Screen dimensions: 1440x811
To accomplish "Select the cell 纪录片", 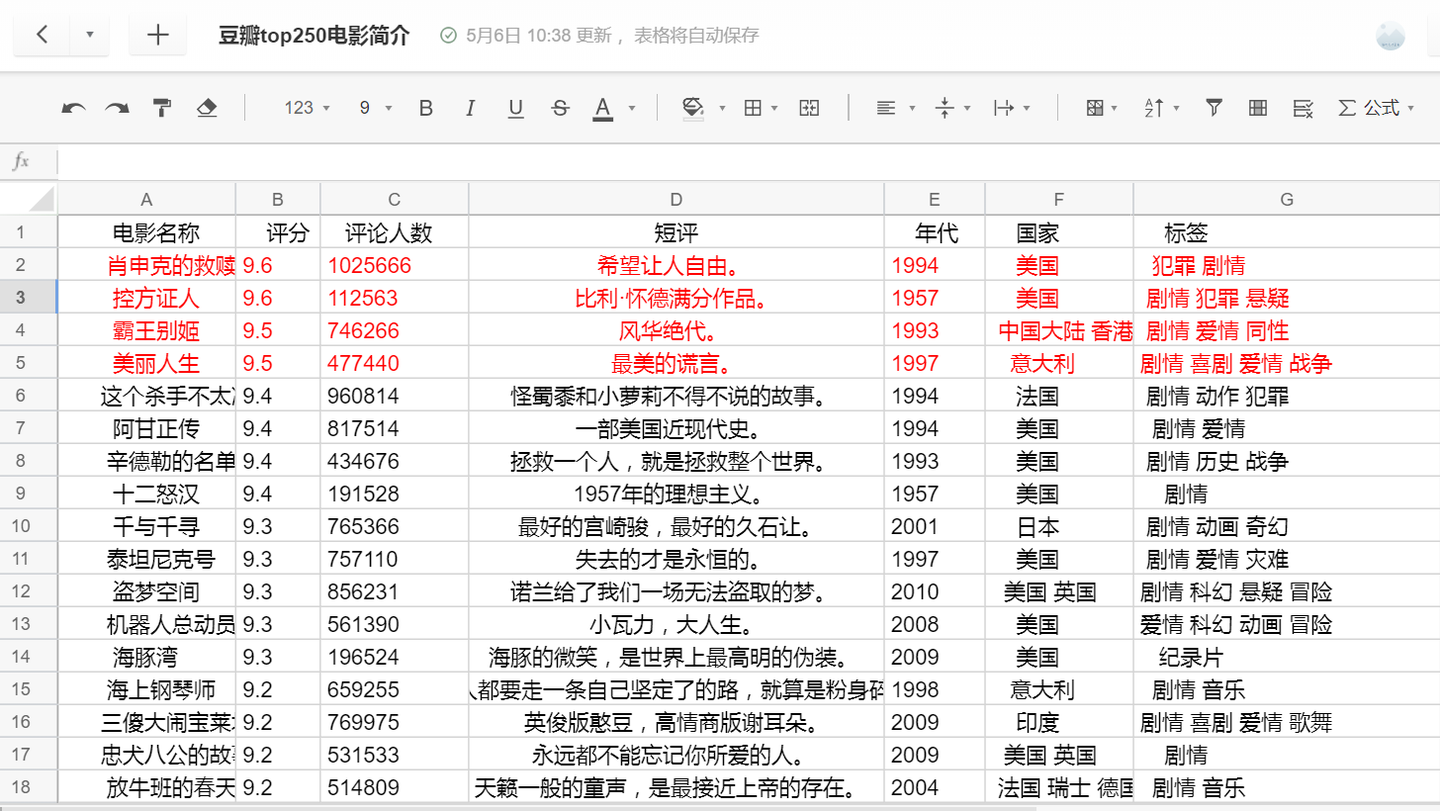I will [x=1286, y=657].
